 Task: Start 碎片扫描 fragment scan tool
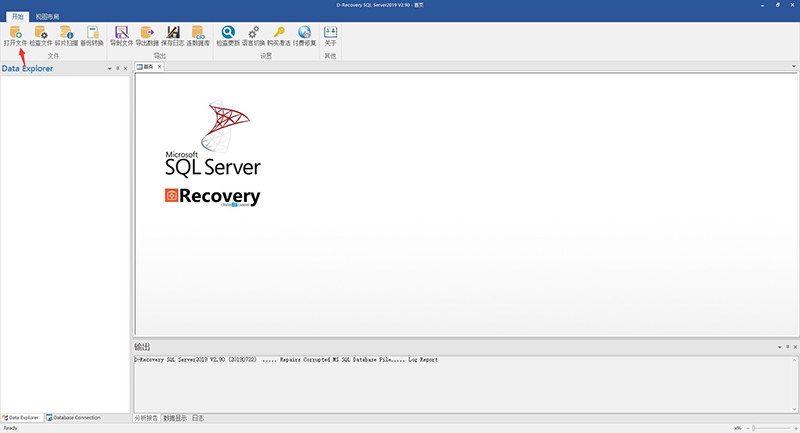click(x=66, y=36)
